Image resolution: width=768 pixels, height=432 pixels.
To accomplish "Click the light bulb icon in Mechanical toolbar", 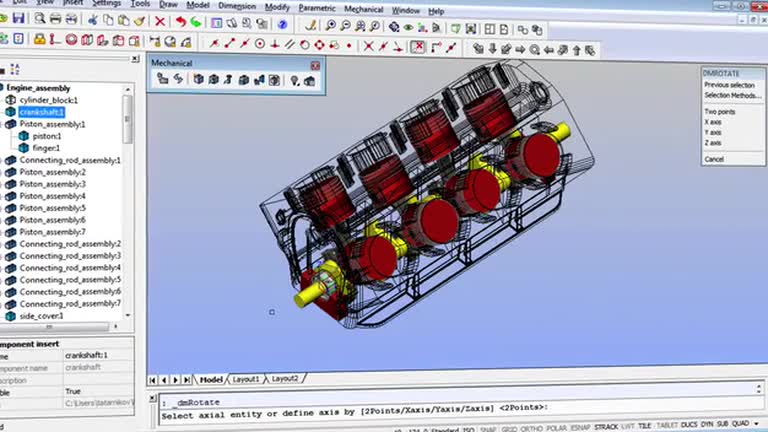I will coord(295,79).
